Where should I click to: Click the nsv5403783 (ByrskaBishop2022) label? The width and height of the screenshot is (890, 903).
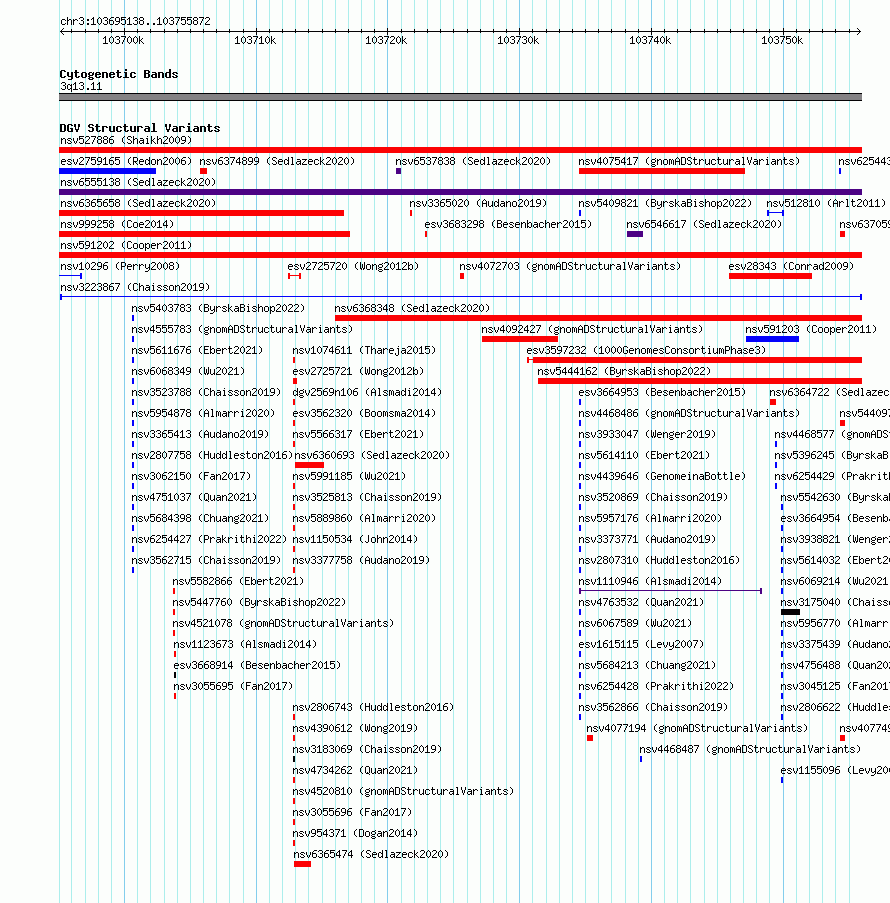tap(218, 308)
